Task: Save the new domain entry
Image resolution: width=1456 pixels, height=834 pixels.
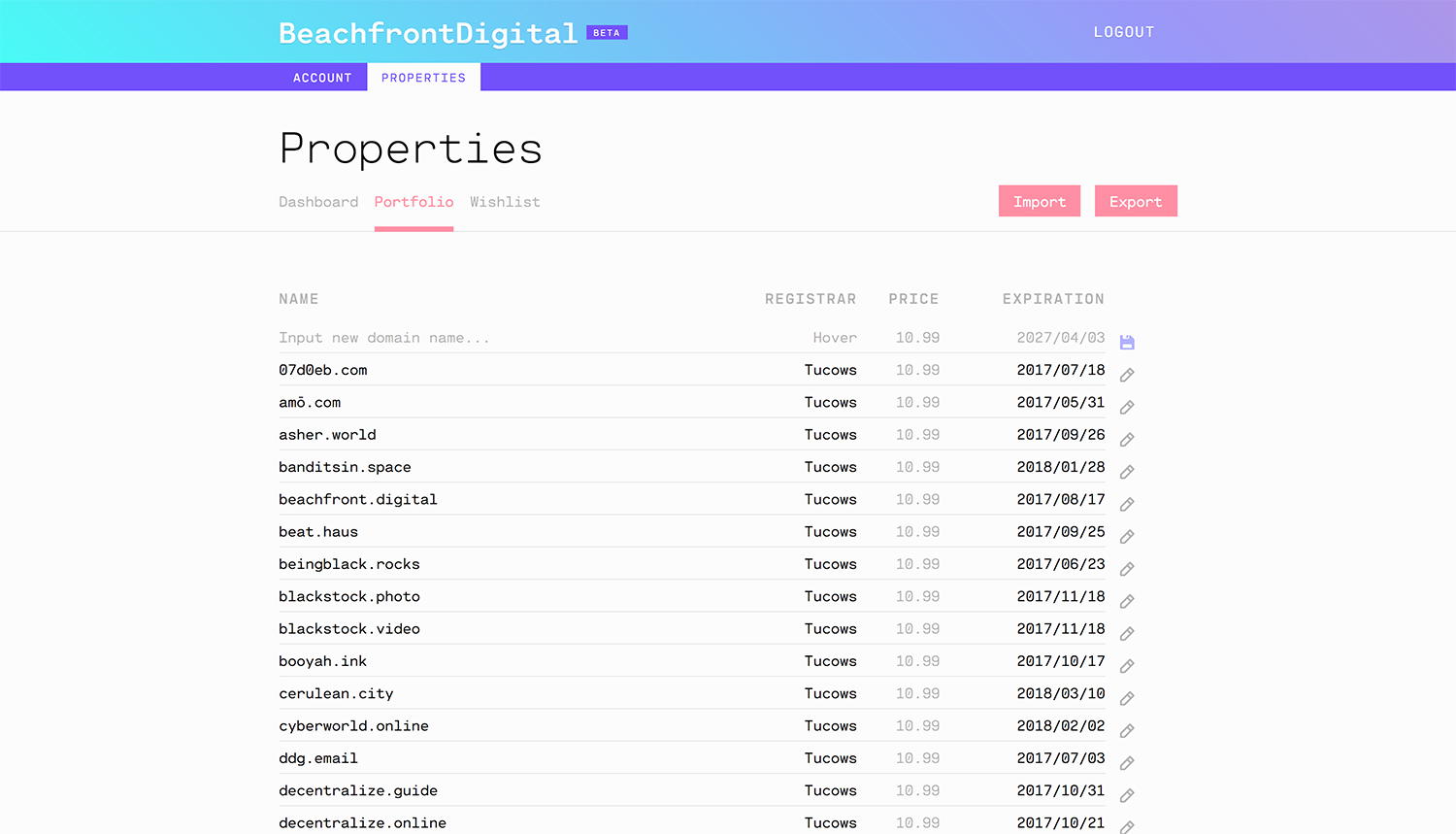Action: pos(1126,341)
